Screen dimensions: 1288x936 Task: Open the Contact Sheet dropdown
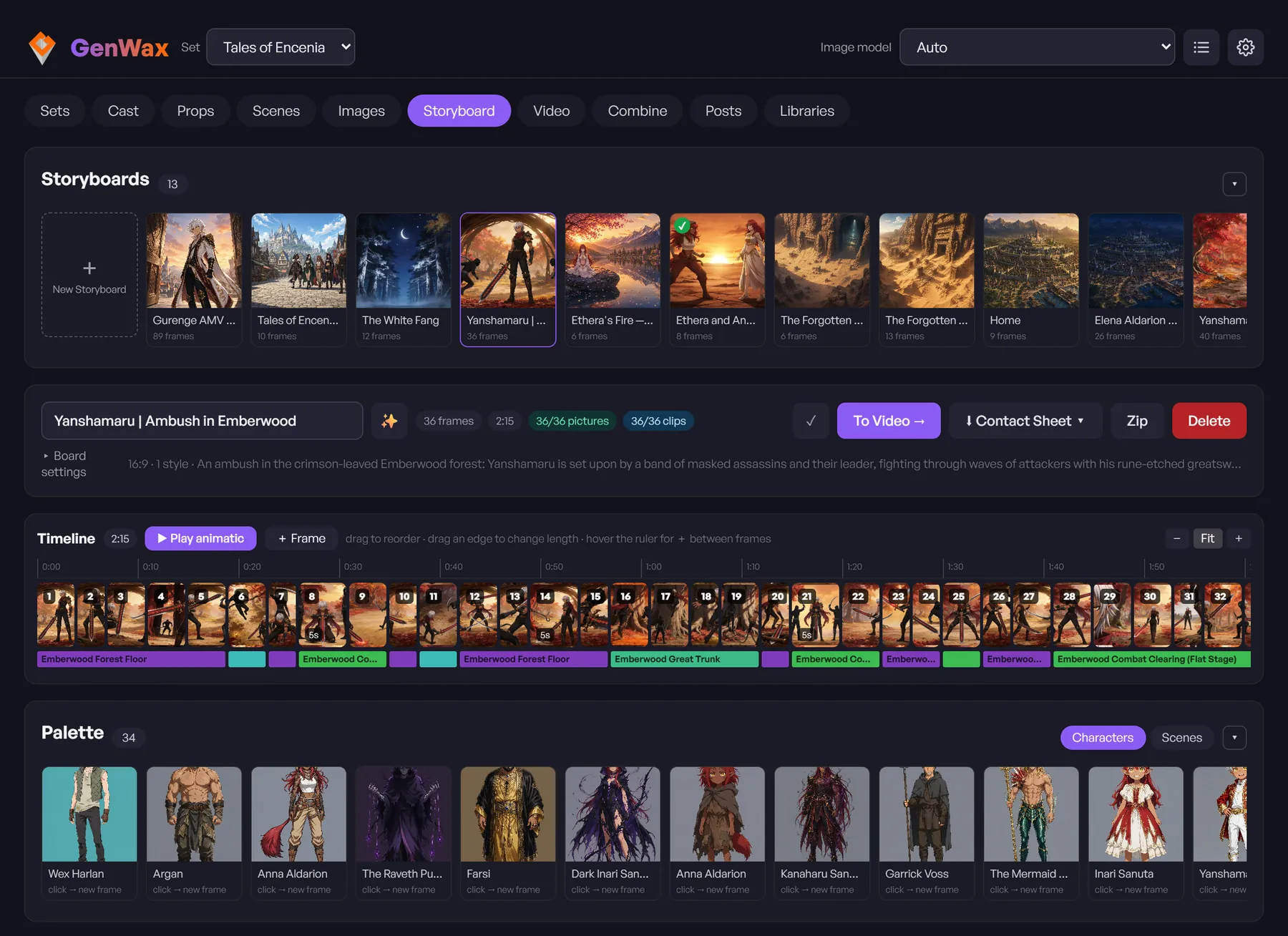[x=1025, y=421]
